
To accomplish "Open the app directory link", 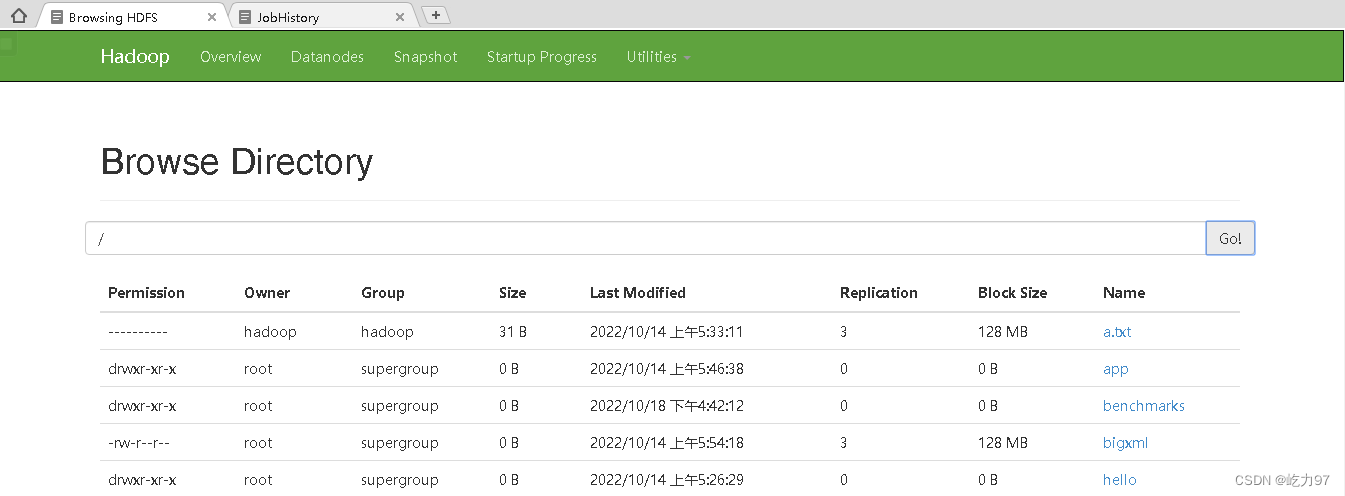I will click(1116, 369).
